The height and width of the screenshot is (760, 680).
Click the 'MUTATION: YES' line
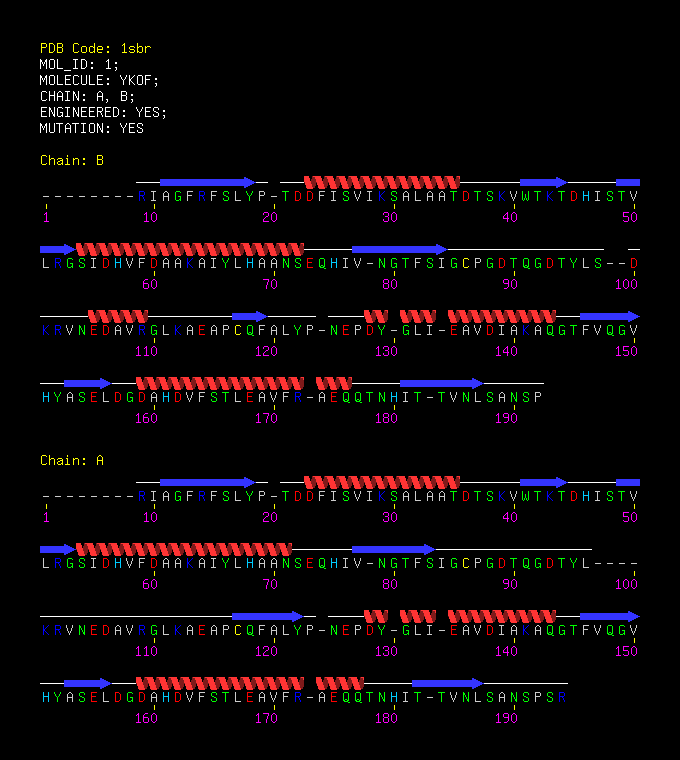point(92,128)
